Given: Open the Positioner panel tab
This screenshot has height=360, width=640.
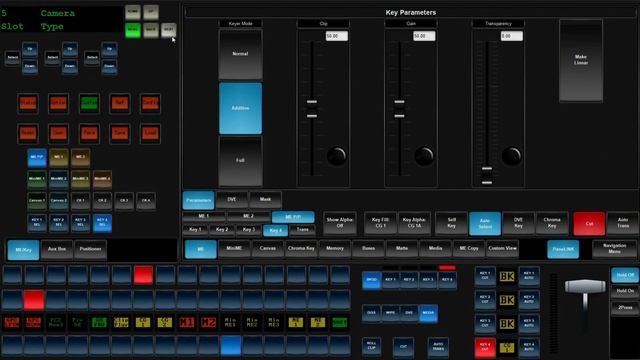Looking at the screenshot, I should click(90, 249).
